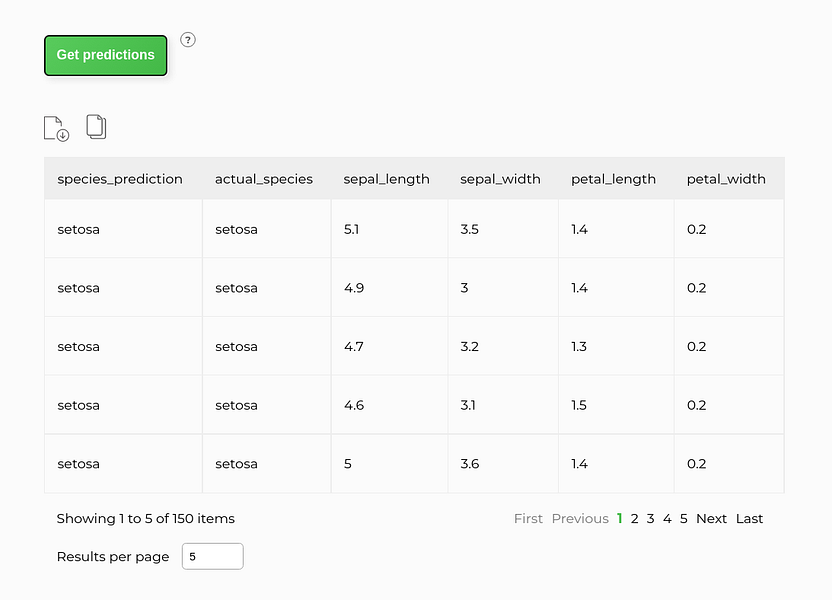This screenshot has height=600, width=832.
Task: Select the sepal_length value 4.6
Action: (x=354, y=405)
